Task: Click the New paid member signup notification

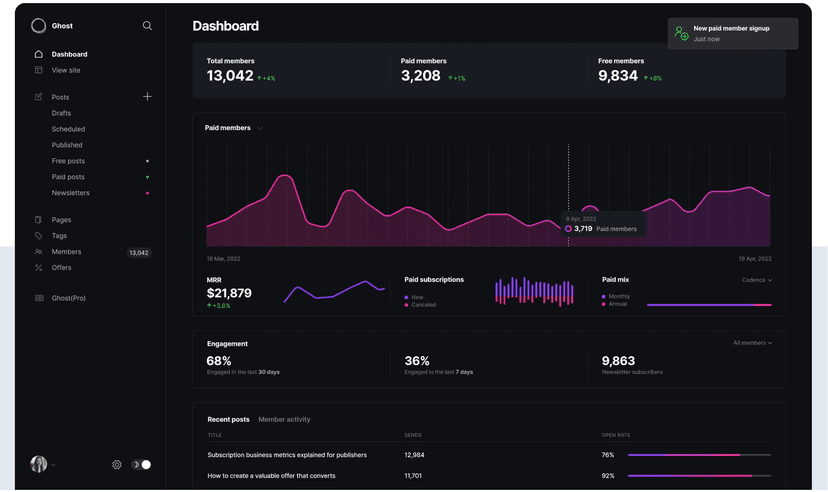Action: pyautogui.click(x=733, y=33)
